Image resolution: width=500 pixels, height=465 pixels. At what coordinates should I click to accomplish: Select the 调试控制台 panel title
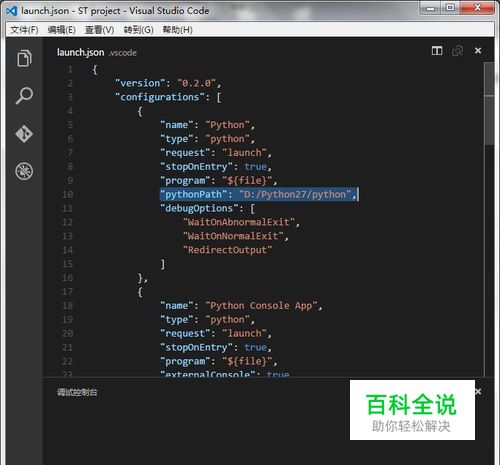pos(77,392)
